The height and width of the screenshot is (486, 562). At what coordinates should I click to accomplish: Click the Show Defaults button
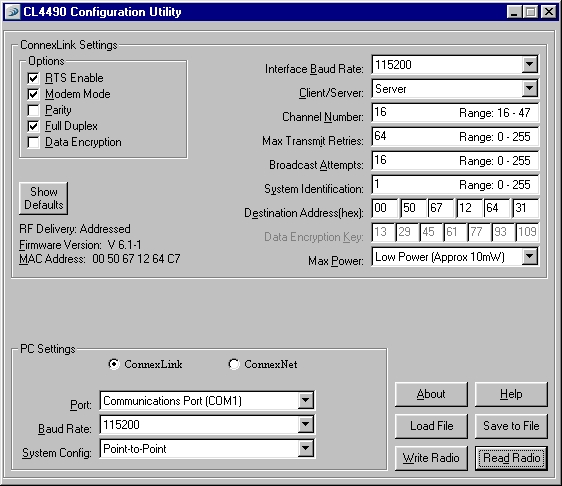[x=43, y=198]
